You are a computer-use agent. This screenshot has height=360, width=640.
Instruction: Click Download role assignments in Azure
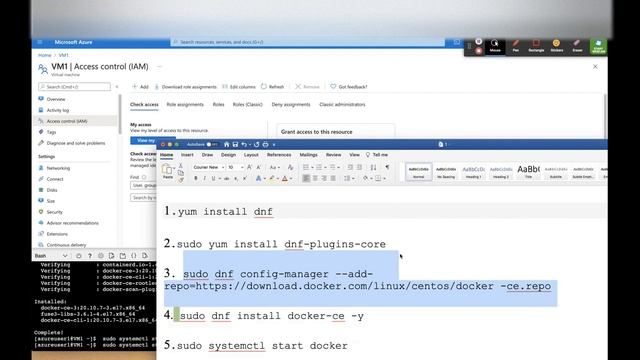click(185, 87)
